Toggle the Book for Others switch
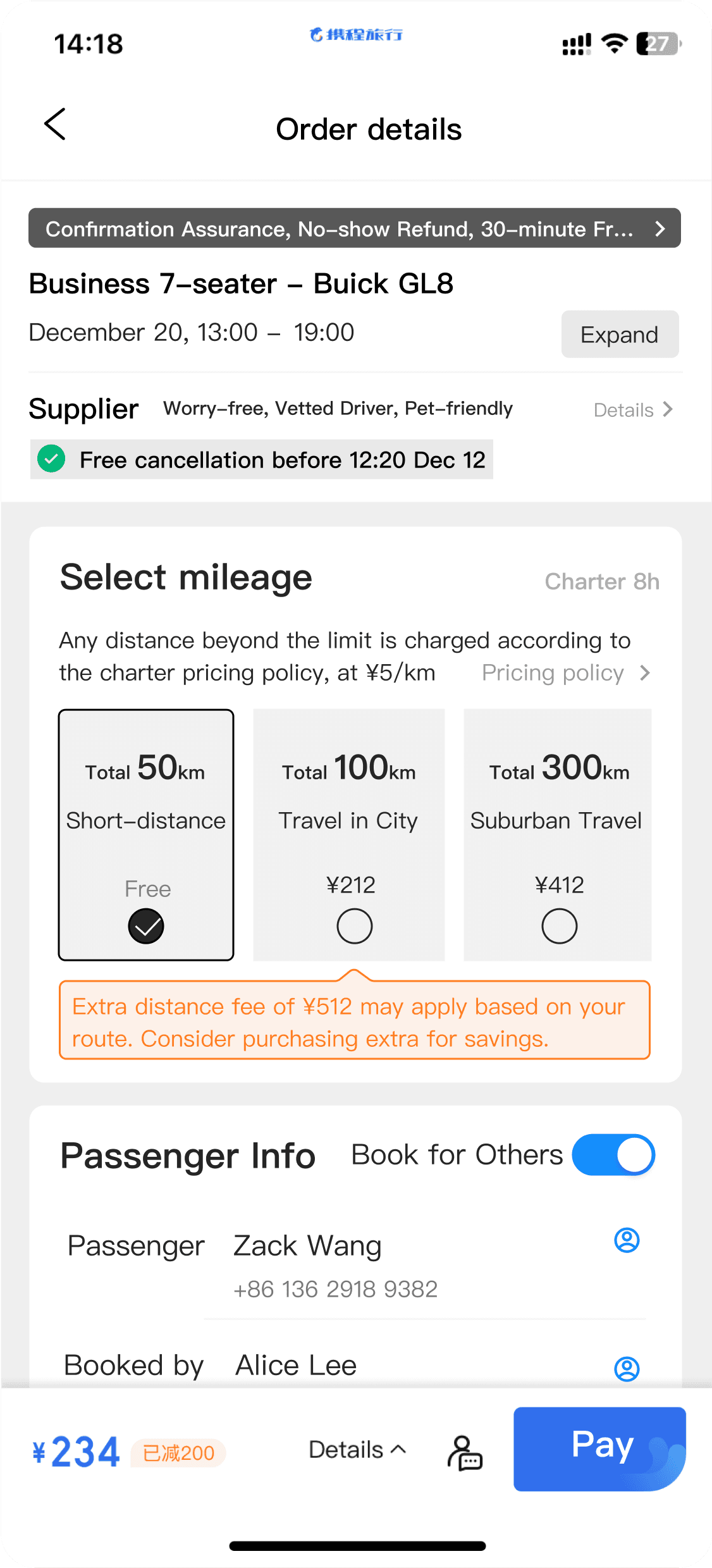The height and width of the screenshot is (1568, 712). tap(613, 1155)
